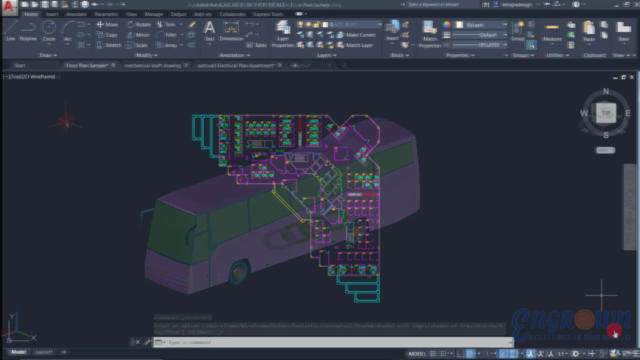The width and height of the screenshot is (640, 360).
Task: Switch to Electrical Plan Apartment drawing tab
Action: pyautogui.click(x=236, y=65)
